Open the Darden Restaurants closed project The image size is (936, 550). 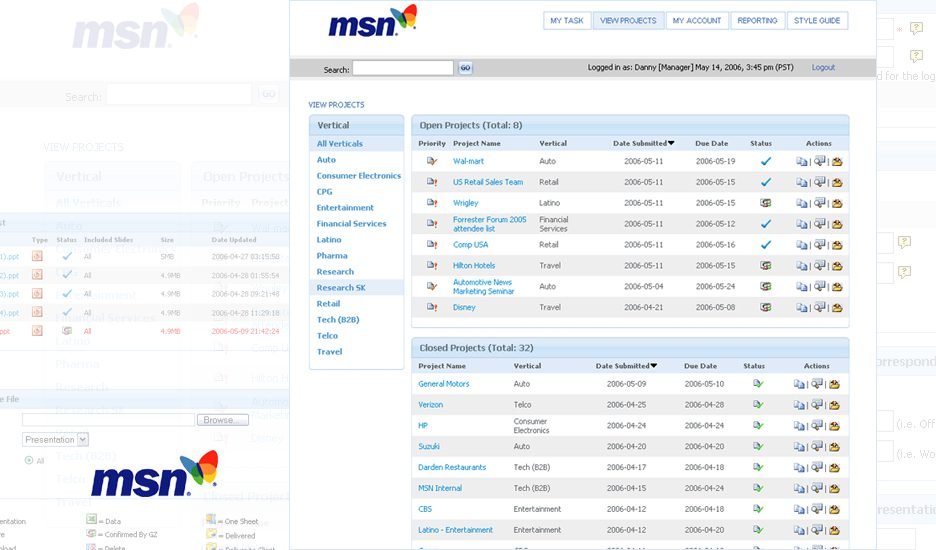[452, 468]
